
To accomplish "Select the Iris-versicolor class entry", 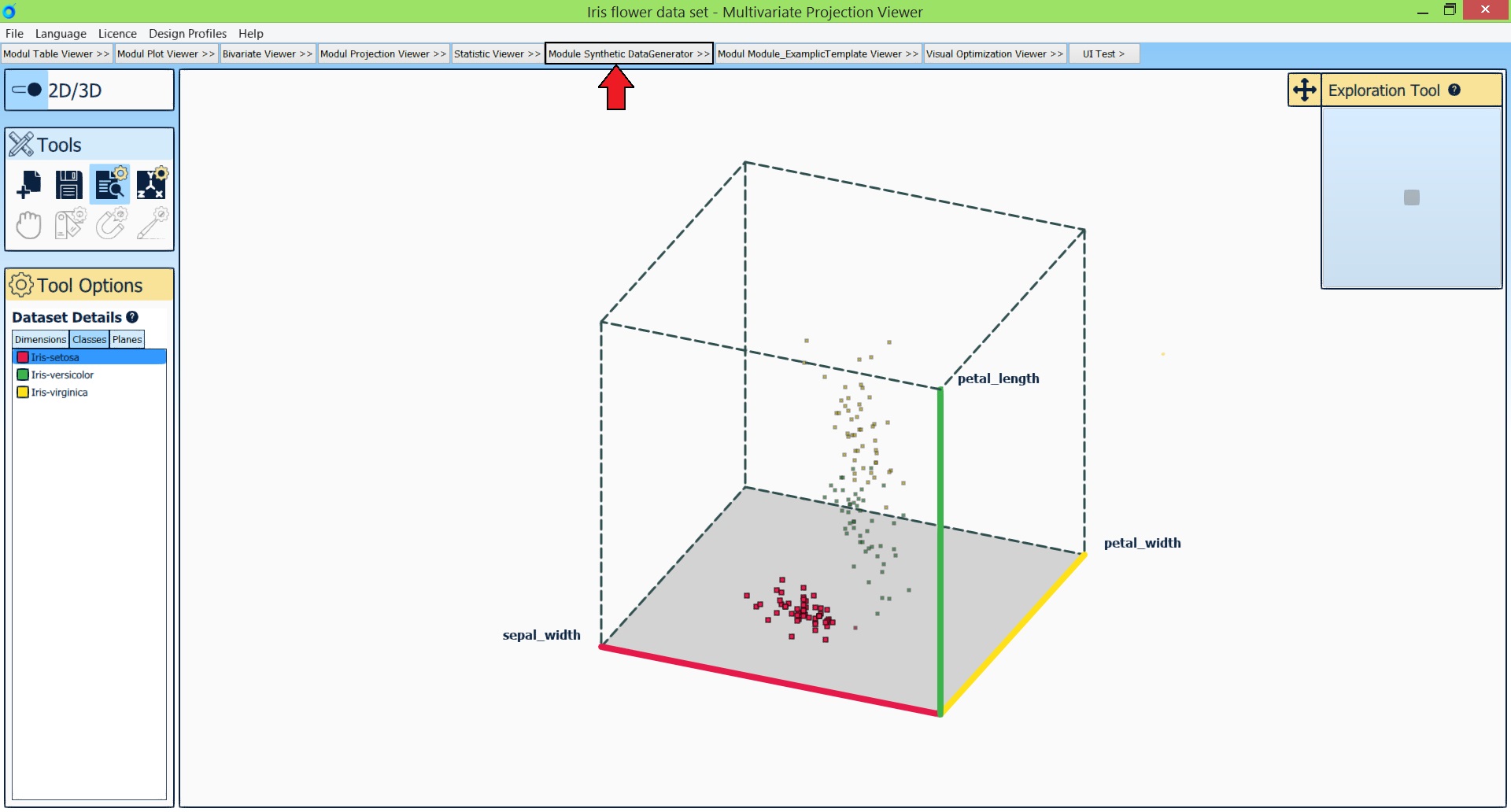I will 61,375.
